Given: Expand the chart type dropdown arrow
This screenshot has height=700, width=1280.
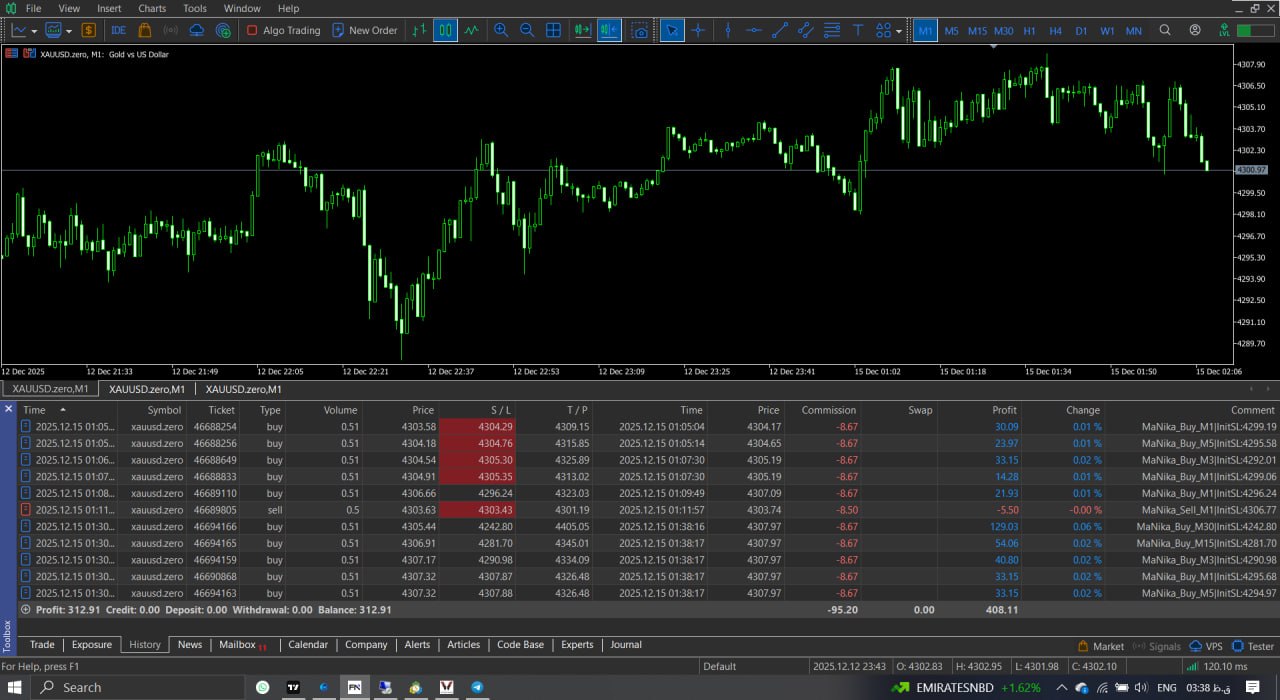Looking at the screenshot, I should point(69,31).
